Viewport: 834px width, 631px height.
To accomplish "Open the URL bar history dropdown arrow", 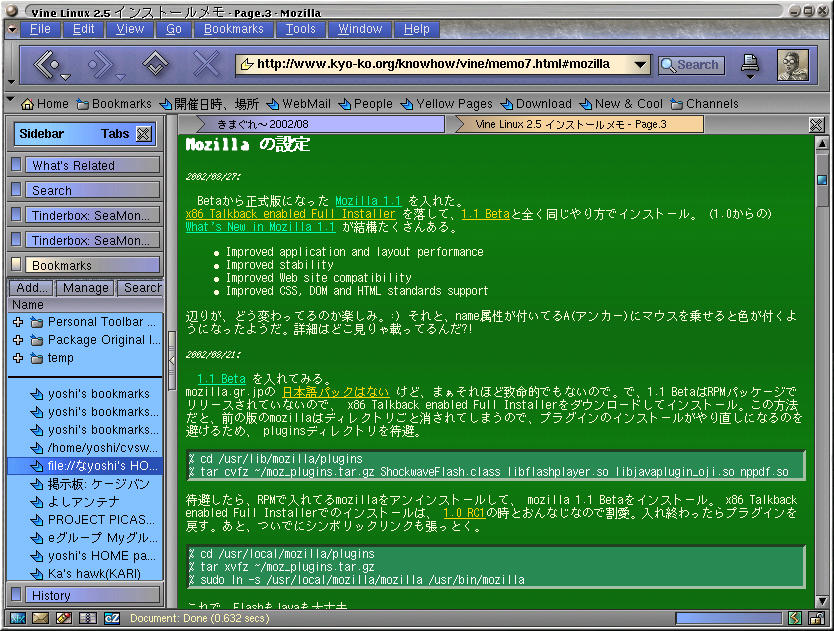I will pyautogui.click(x=640, y=65).
